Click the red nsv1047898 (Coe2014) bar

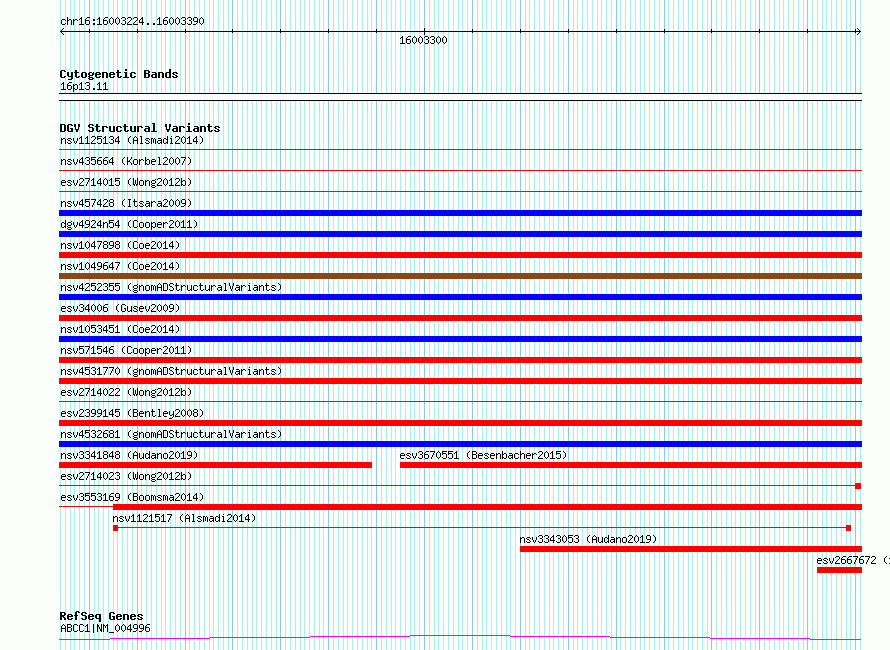[x=460, y=255]
